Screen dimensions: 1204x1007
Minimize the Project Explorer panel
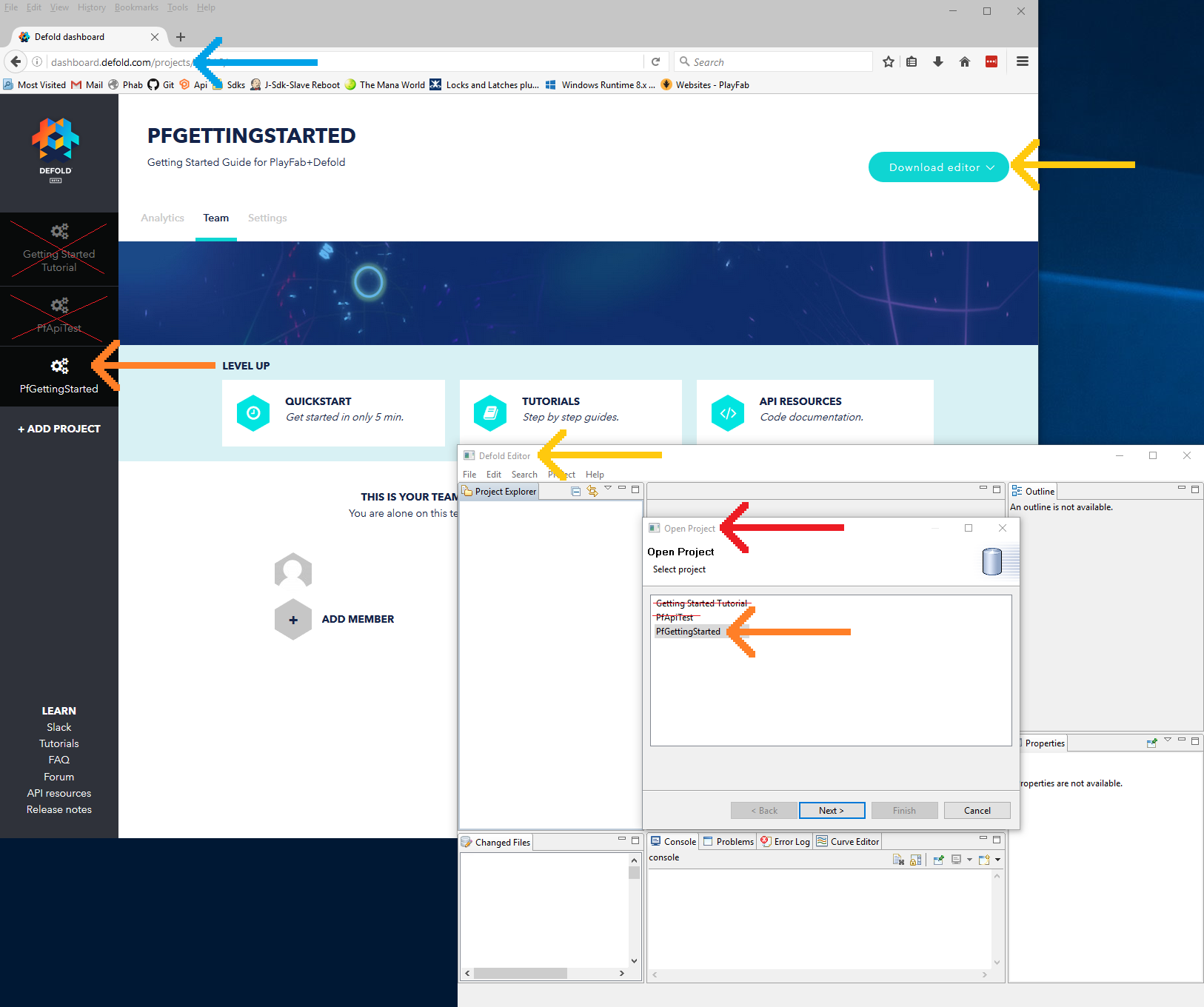click(622, 488)
